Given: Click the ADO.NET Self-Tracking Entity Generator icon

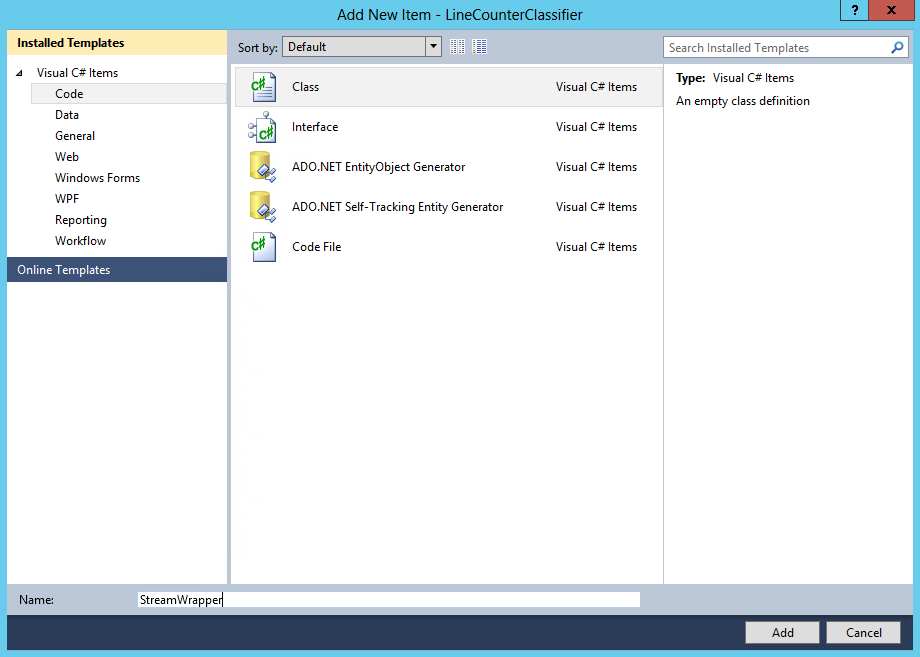Looking at the screenshot, I should [261, 207].
